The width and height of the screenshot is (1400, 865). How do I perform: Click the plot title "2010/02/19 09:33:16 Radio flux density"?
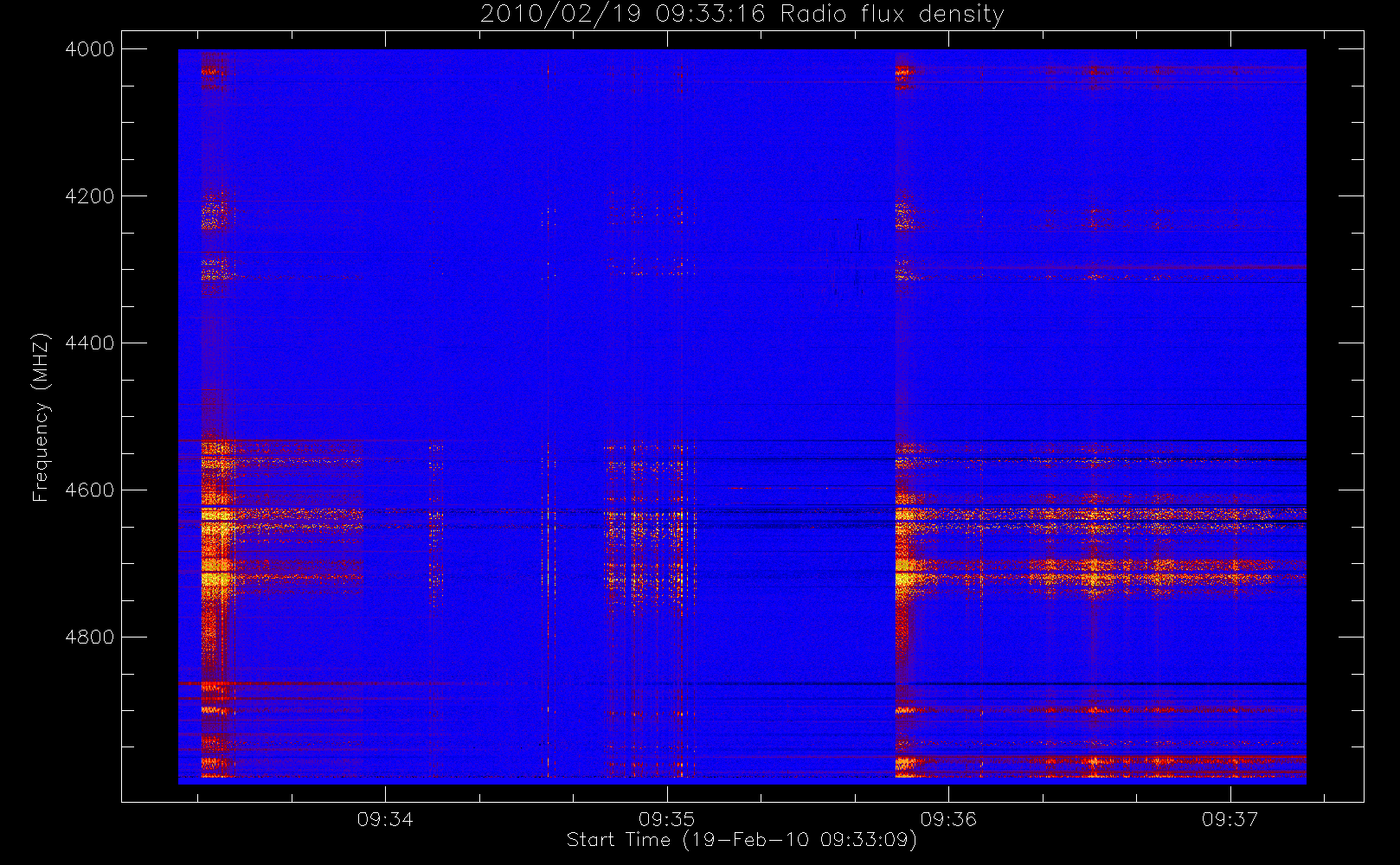click(x=742, y=15)
